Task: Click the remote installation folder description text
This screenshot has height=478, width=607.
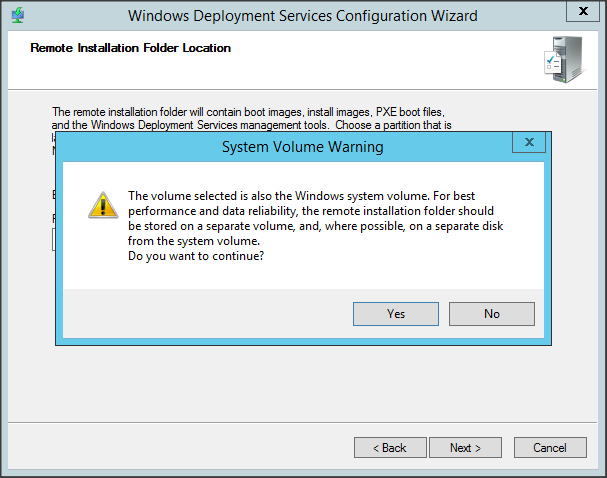Action: click(250, 118)
